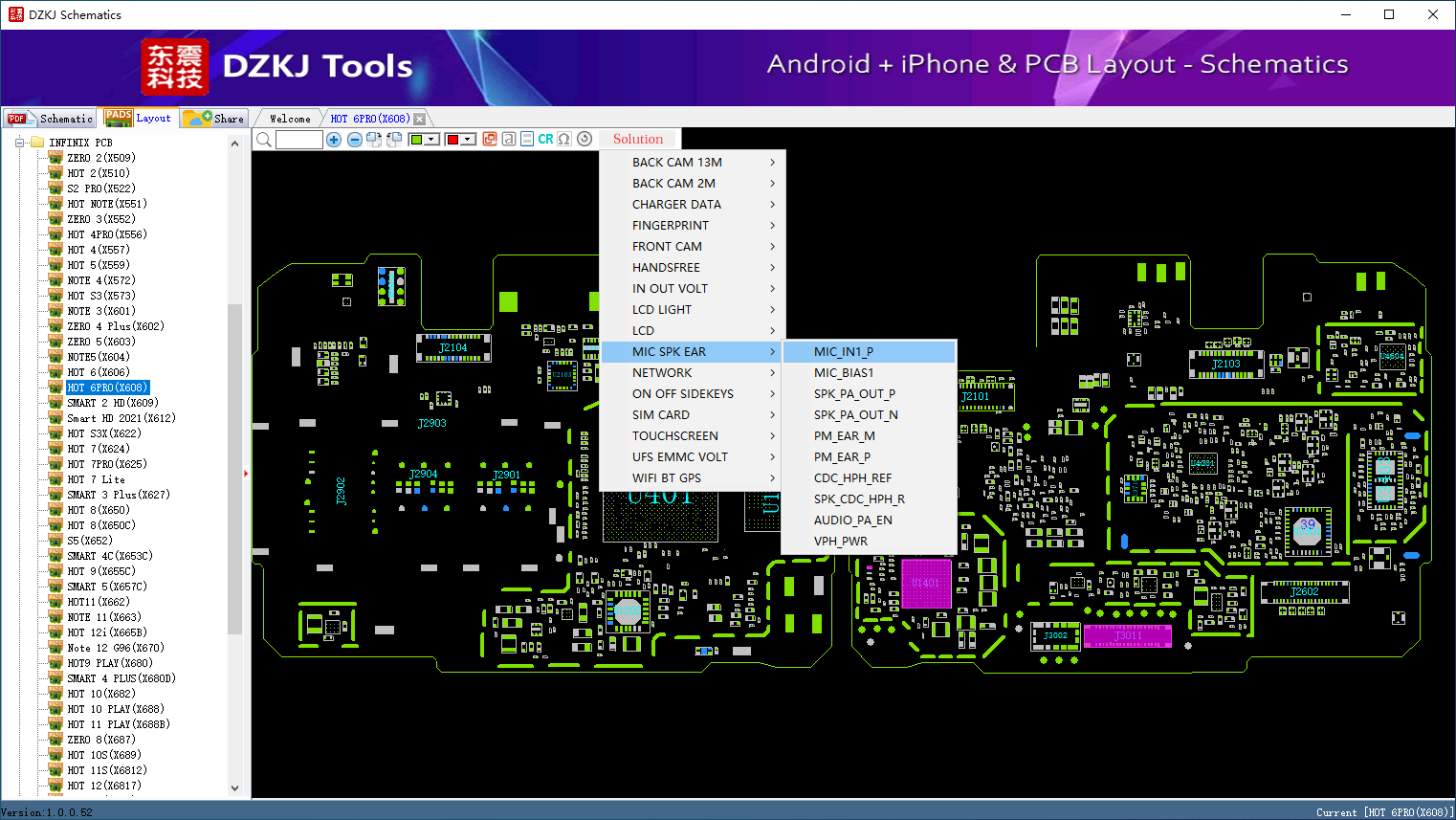Viewport: 1456px width, 820px height.
Task: Switch to the Layout tab
Action: pyautogui.click(x=139, y=118)
